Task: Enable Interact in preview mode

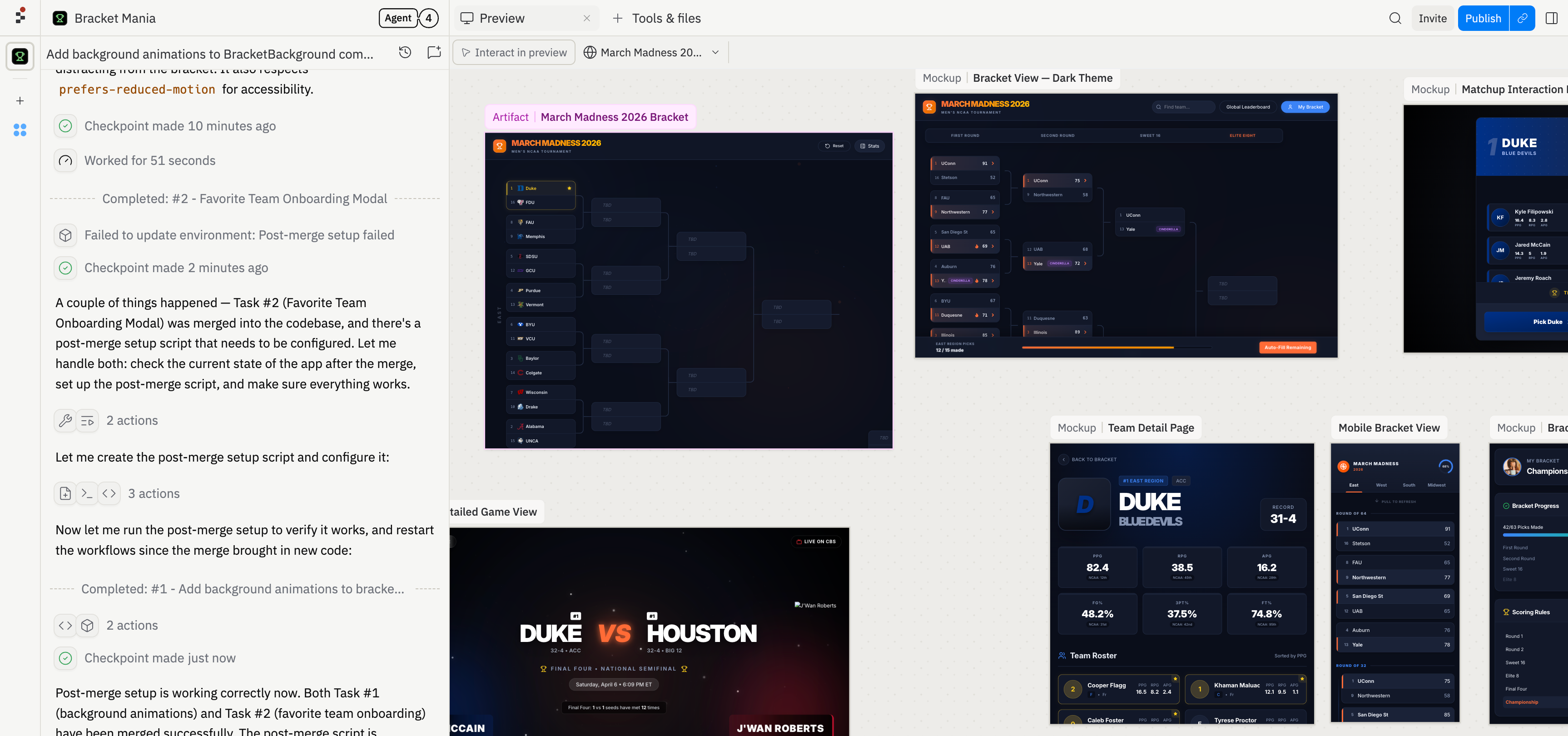Action: (x=513, y=52)
